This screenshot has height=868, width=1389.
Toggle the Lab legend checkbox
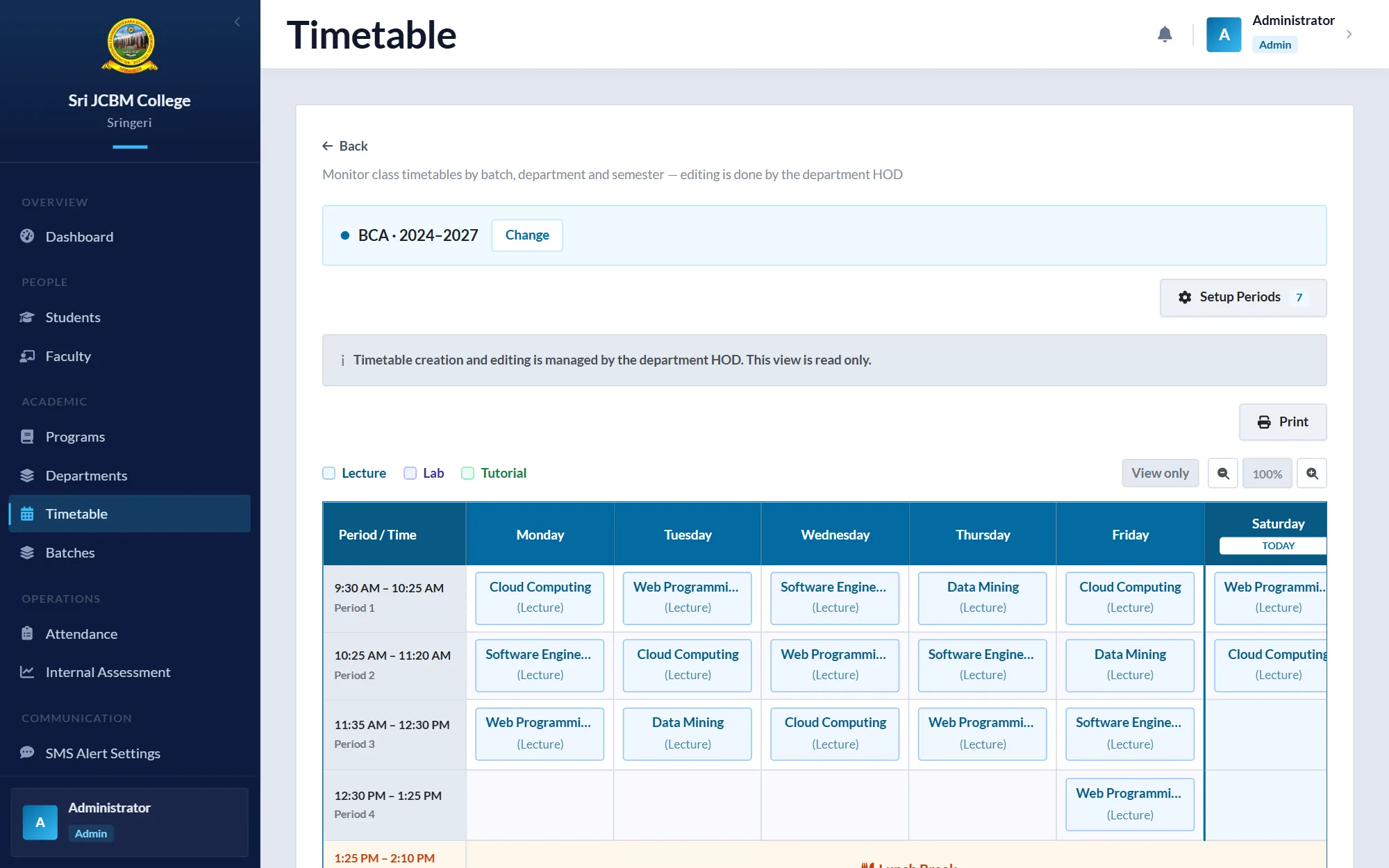tap(410, 473)
